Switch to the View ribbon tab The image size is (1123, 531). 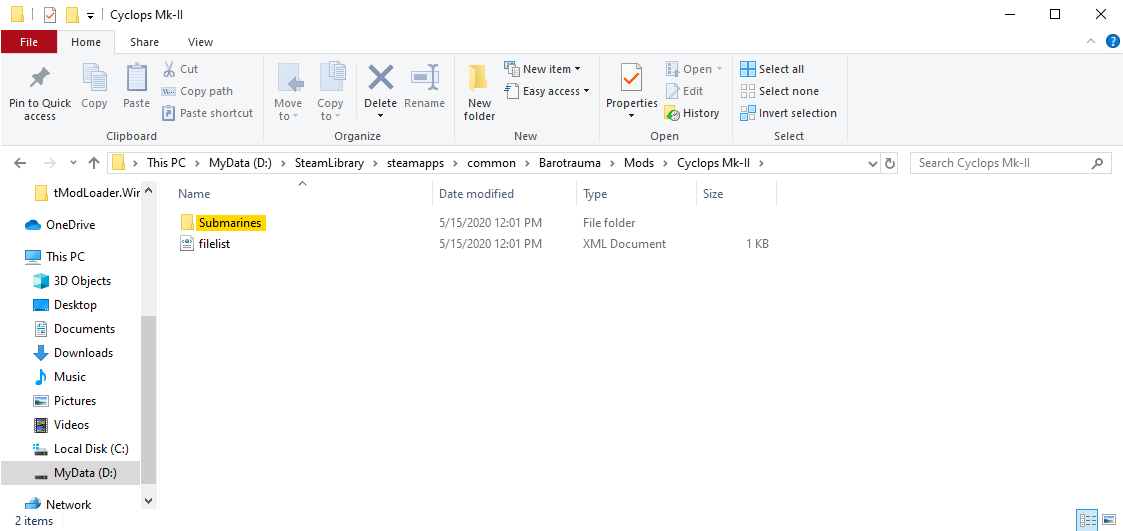pyautogui.click(x=200, y=42)
